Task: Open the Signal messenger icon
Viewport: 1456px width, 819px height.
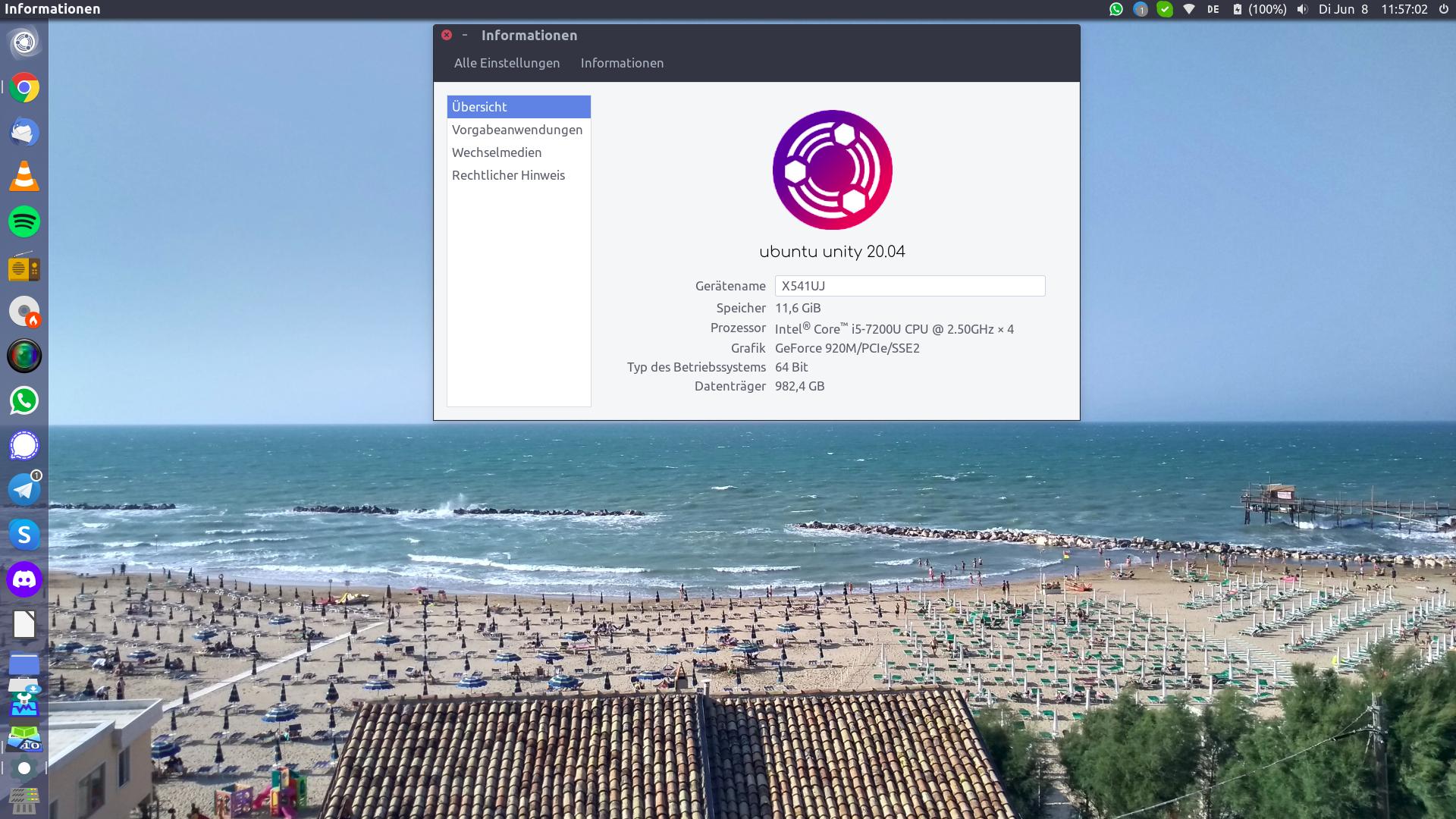Action: 24,445
